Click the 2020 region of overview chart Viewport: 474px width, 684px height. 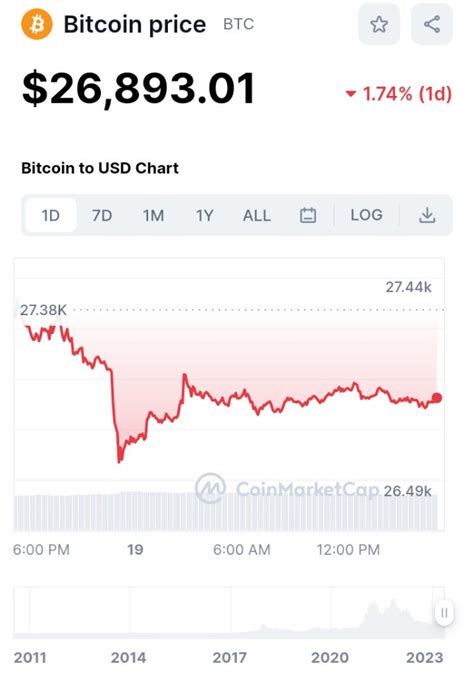(330, 657)
